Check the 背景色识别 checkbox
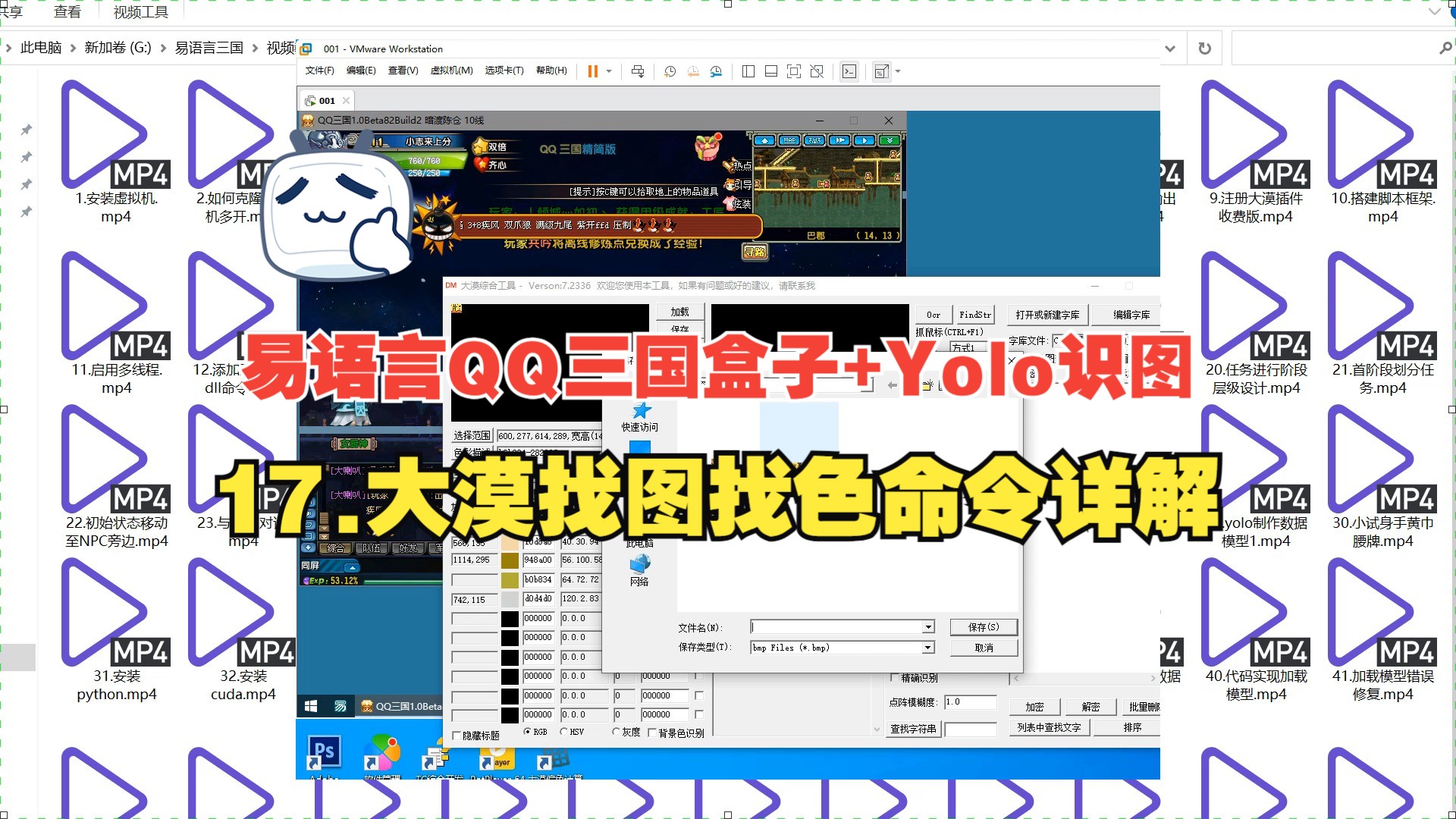 (651, 733)
